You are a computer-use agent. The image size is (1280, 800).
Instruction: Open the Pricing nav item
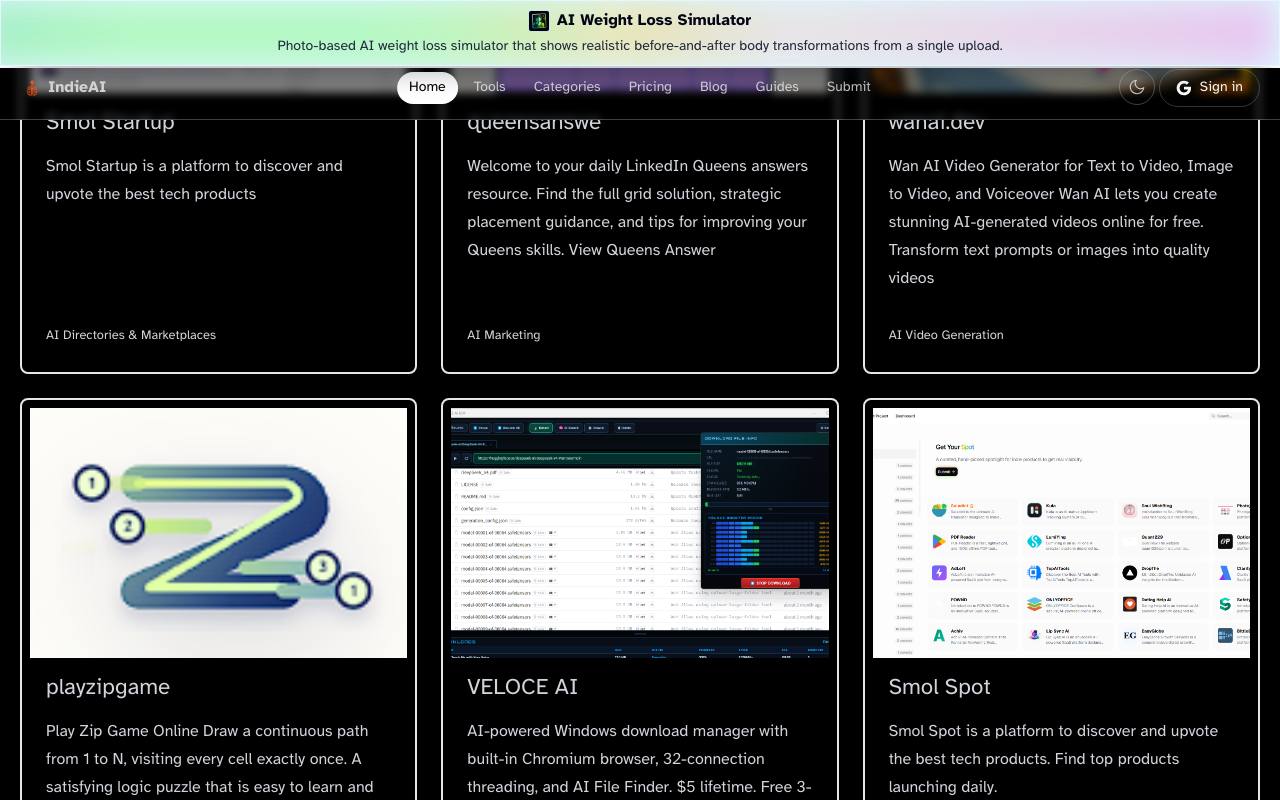[650, 87]
